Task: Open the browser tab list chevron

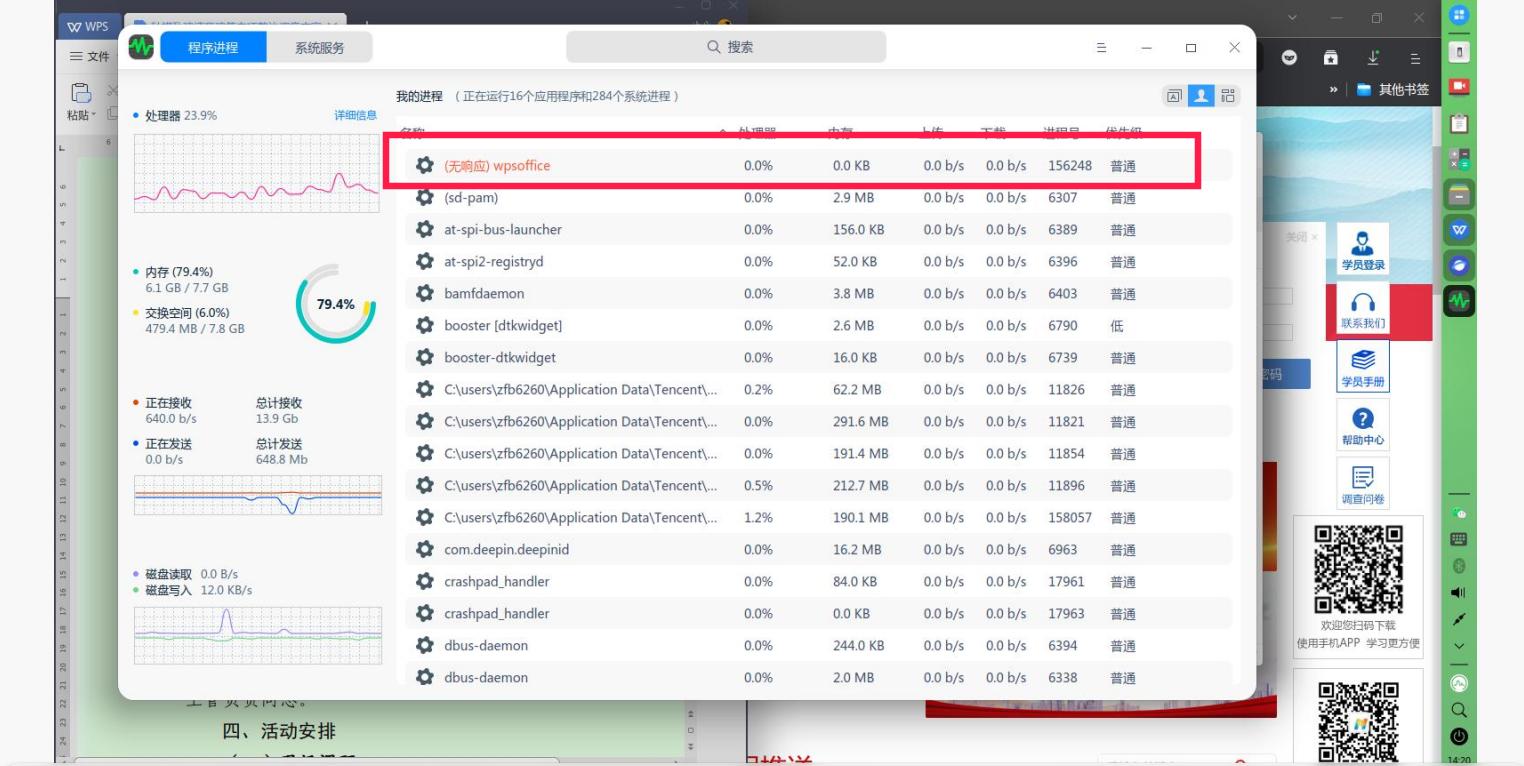Action: [1291, 19]
